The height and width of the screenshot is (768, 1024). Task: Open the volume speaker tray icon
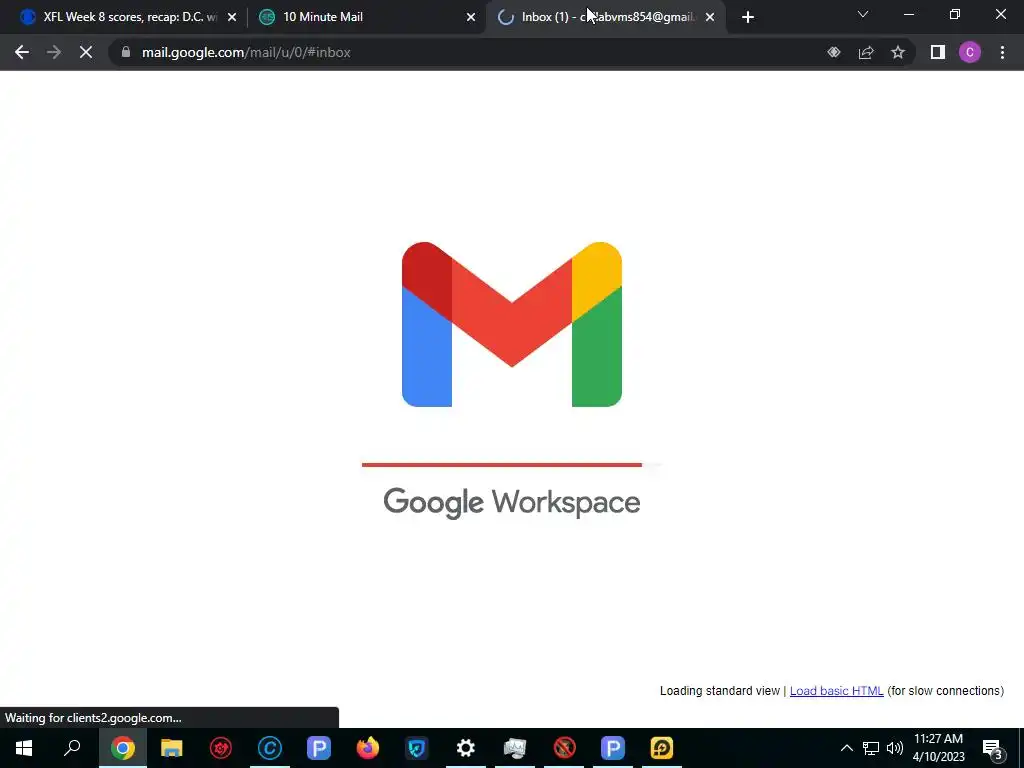(895, 748)
